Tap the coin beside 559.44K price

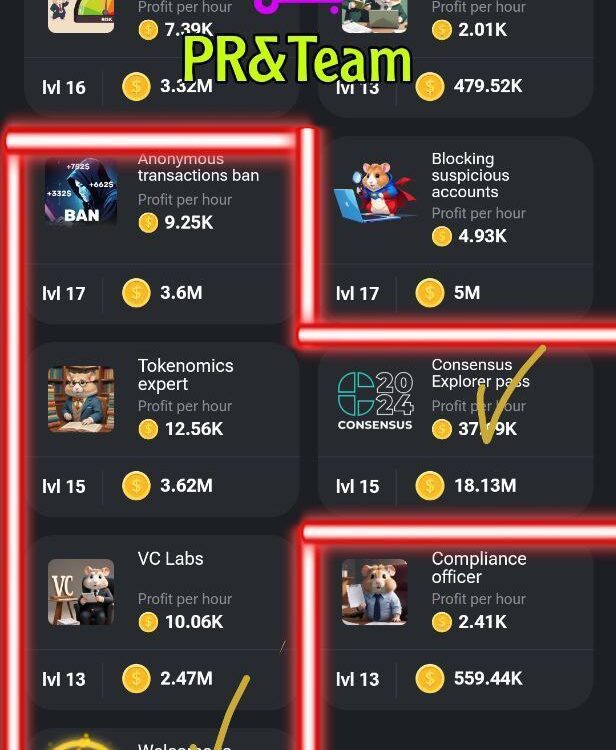pyautogui.click(x=430, y=678)
